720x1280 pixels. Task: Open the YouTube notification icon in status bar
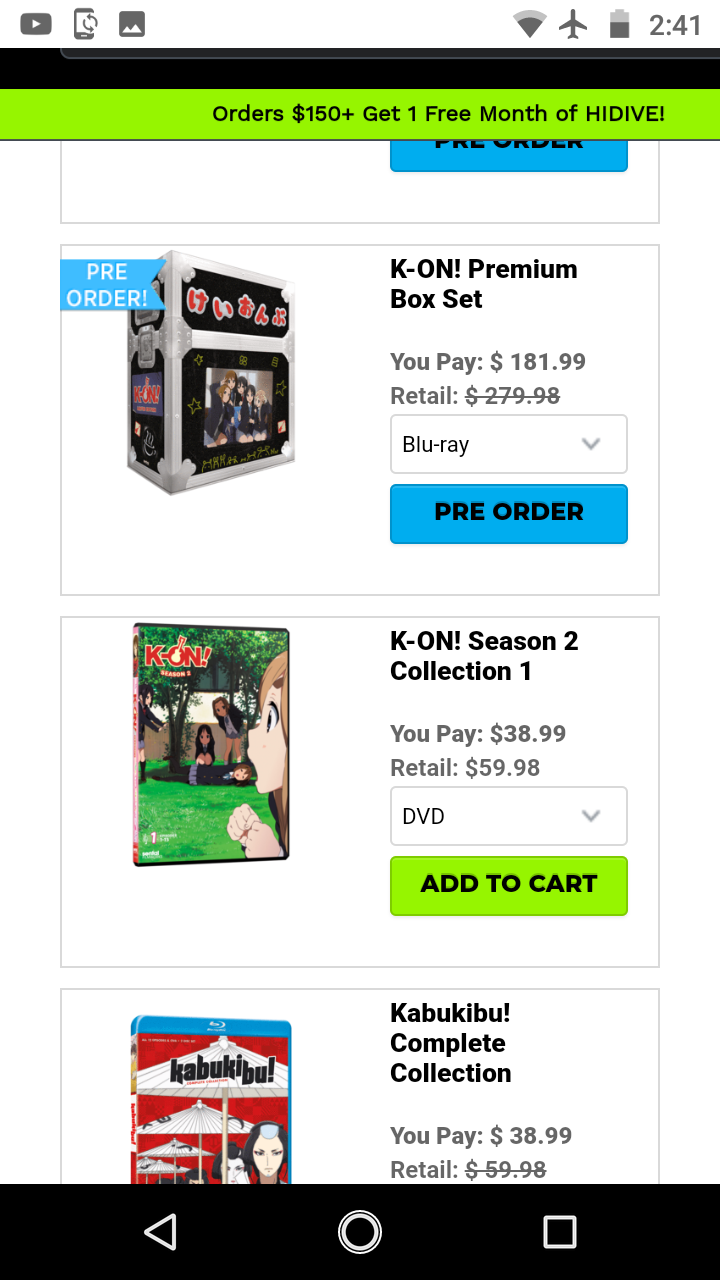click(x=36, y=24)
